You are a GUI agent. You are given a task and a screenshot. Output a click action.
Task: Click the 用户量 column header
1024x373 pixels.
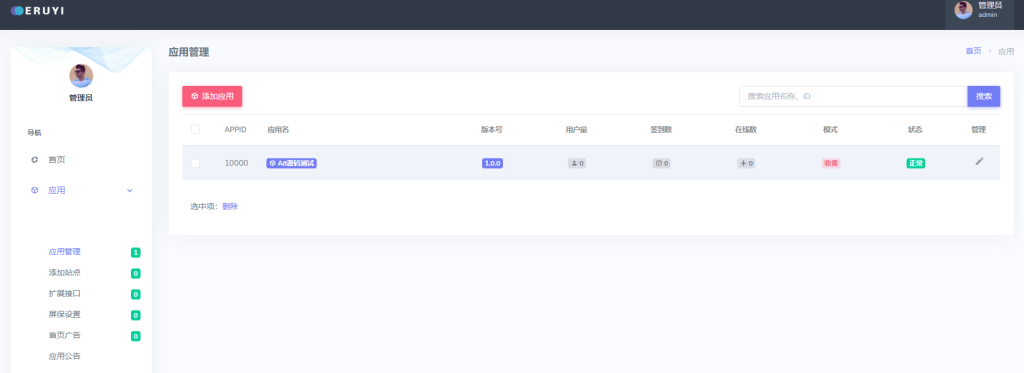(x=577, y=129)
